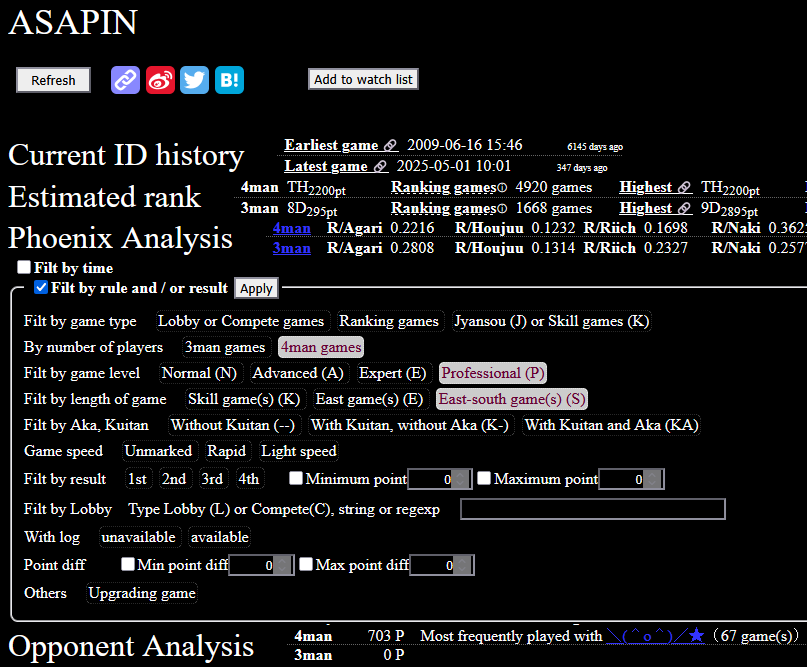Select the 3man games filter
This screenshot has height=667, width=807.
click(225, 347)
